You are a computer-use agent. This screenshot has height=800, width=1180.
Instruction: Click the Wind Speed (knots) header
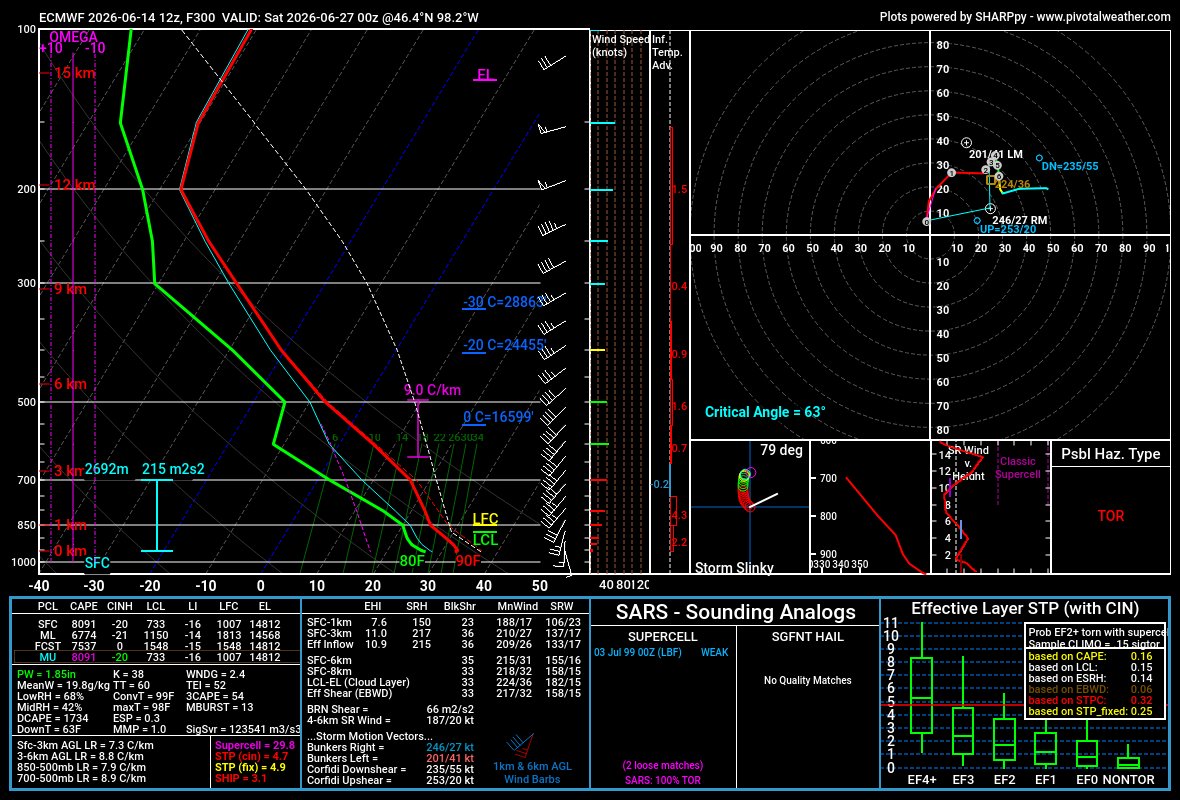tap(620, 45)
